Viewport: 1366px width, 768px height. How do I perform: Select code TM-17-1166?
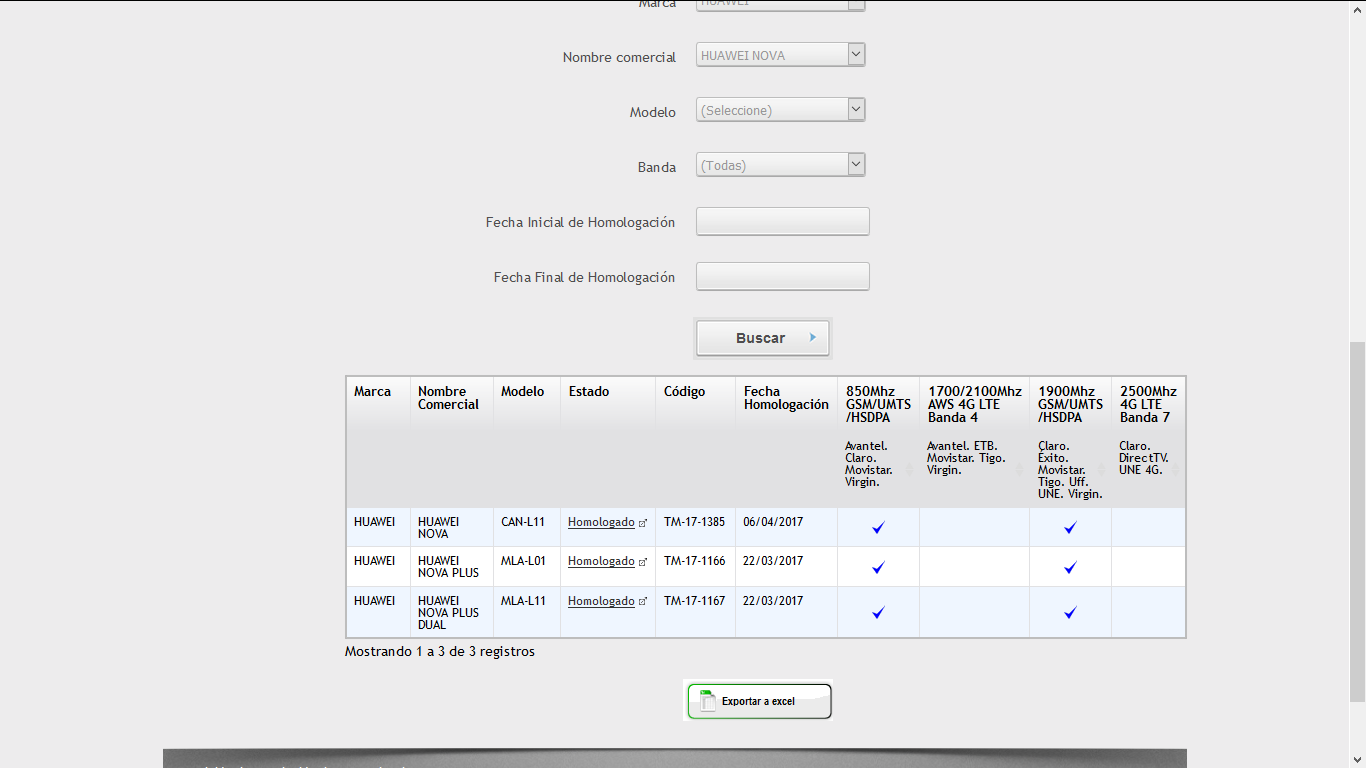point(694,561)
